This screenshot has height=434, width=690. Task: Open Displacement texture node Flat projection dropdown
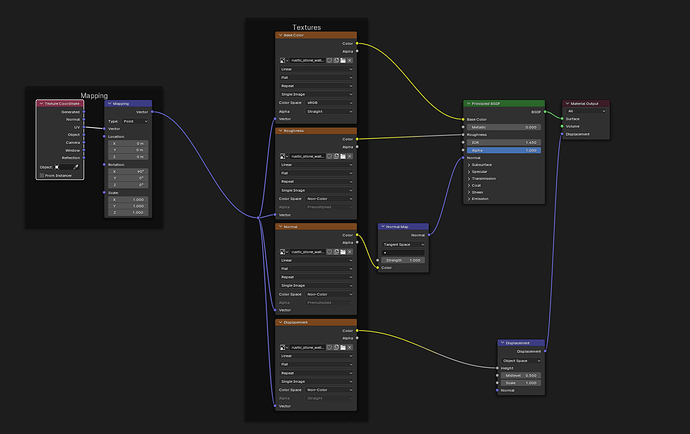tap(316, 364)
